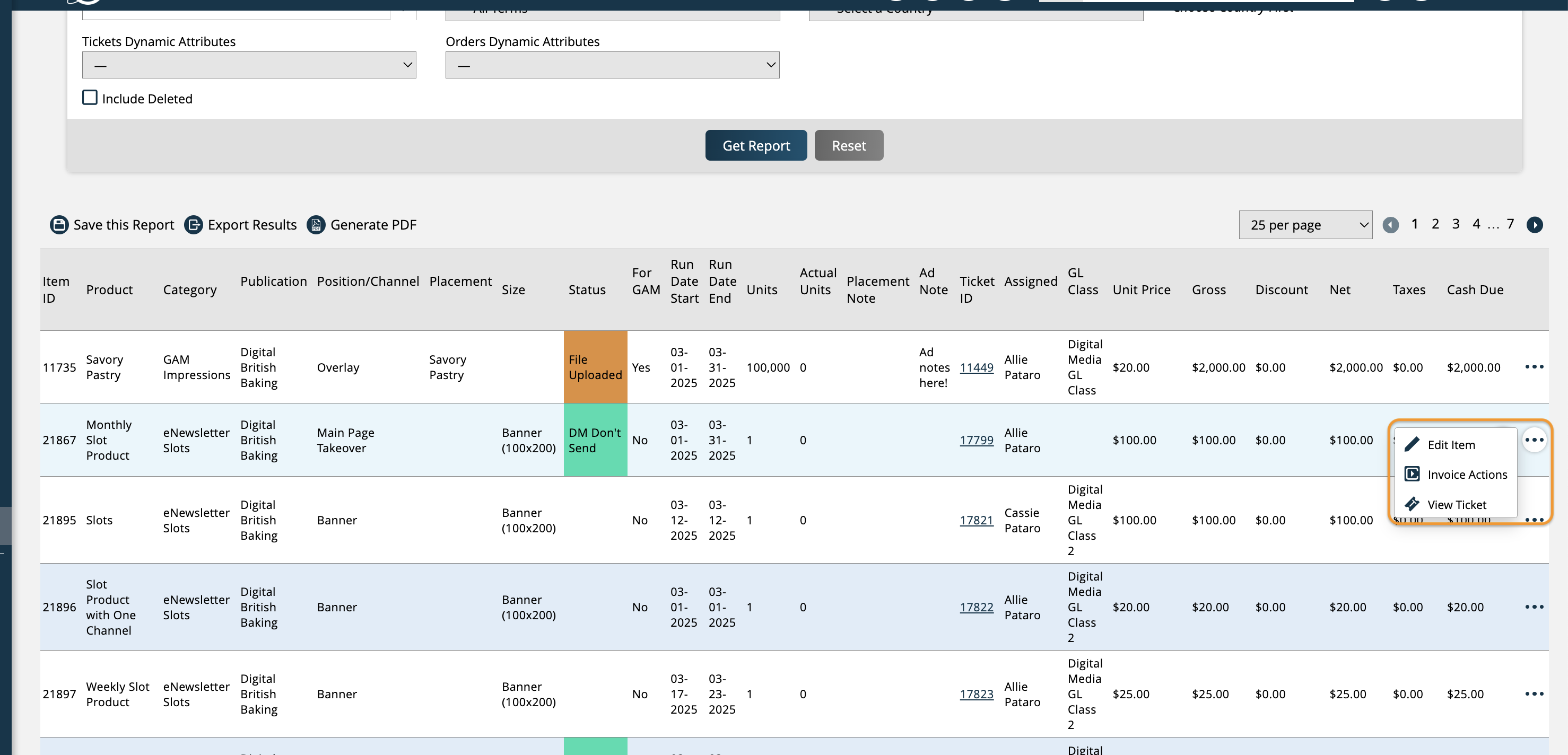Go to next page arrow
The height and width of the screenshot is (755, 1568).
(x=1535, y=225)
